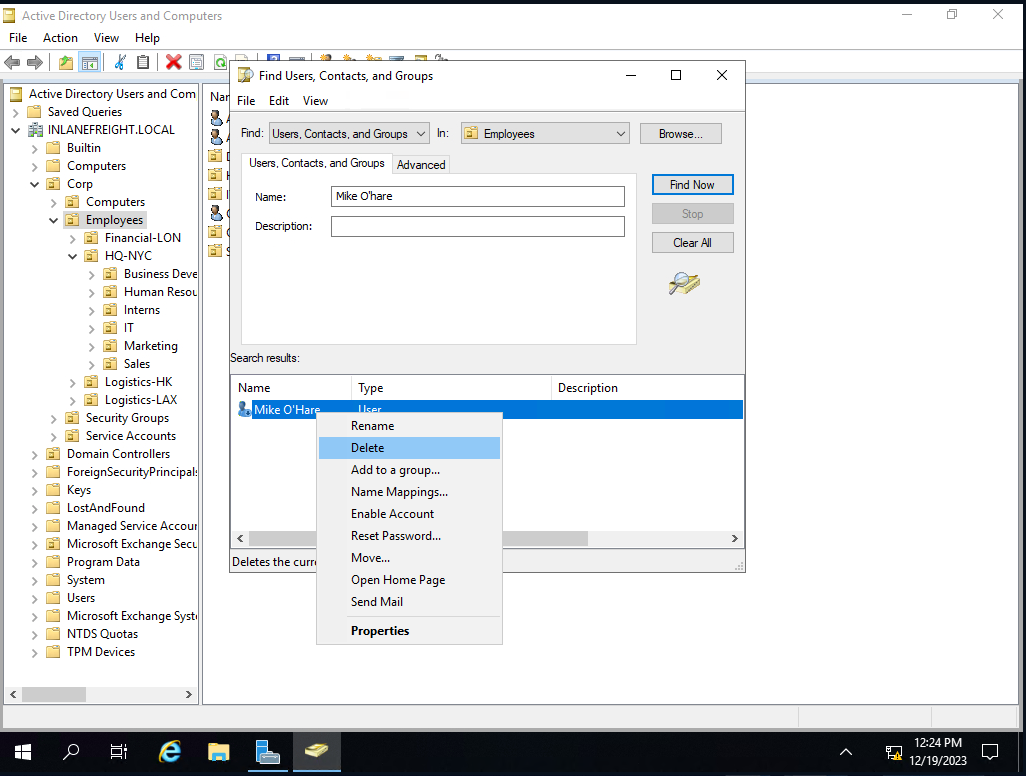Expand the Financial-LON OU

(73, 239)
